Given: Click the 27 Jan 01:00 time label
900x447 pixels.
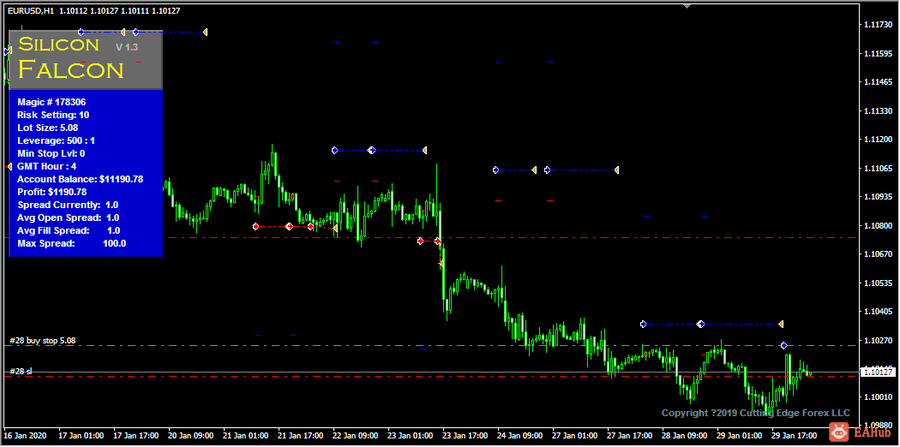Looking at the screenshot, I should click(x=574, y=436).
